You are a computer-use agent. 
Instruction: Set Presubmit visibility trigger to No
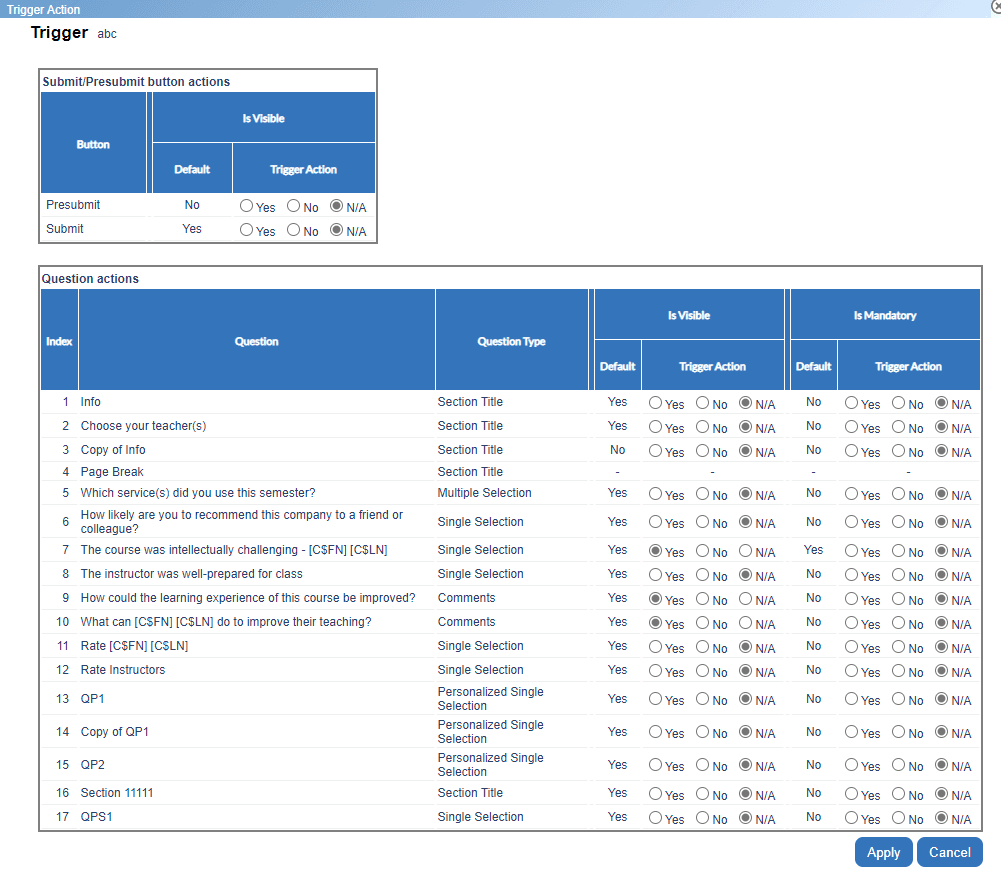click(x=294, y=206)
